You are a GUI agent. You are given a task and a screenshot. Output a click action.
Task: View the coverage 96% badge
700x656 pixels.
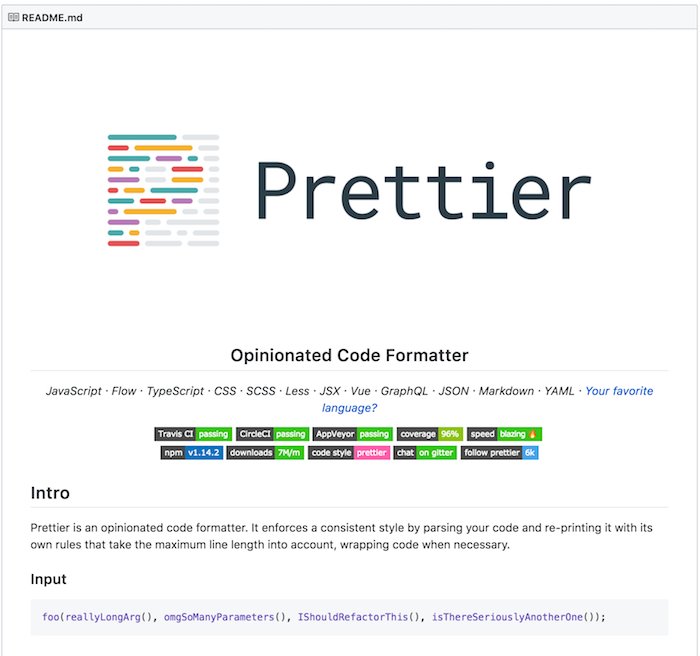428,434
